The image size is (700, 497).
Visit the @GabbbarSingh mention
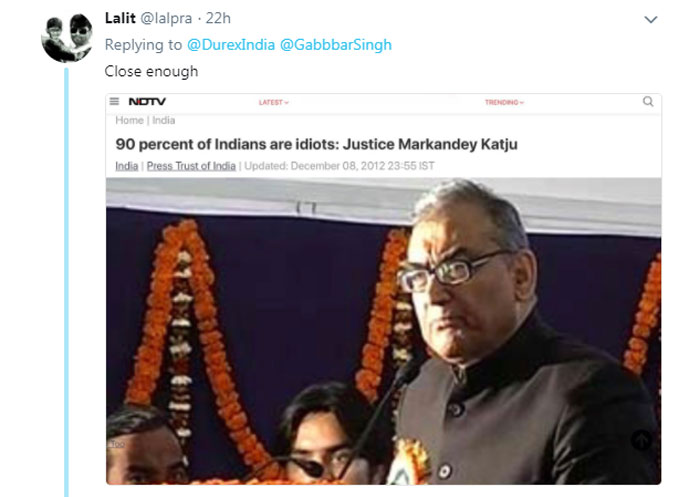pyautogui.click(x=336, y=45)
